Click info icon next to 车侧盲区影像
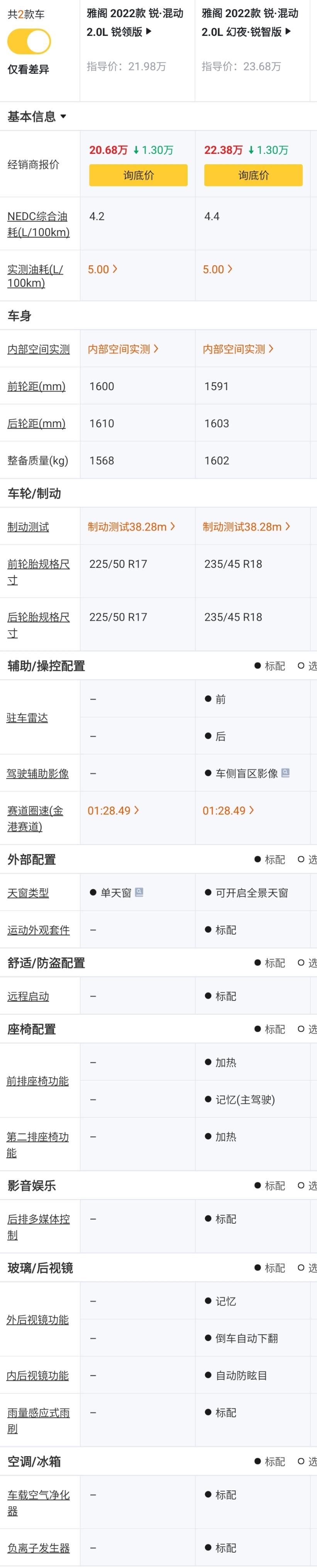 [285, 773]
